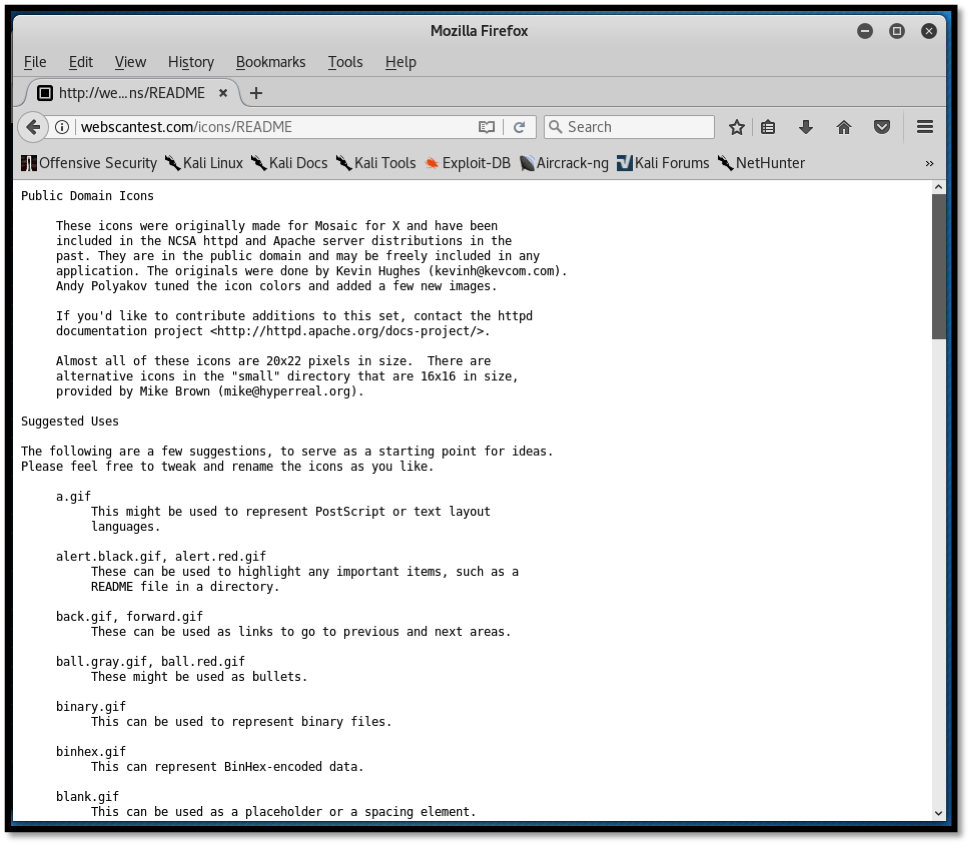
Task: Open the Bookmarks menu
Action: pyautogui.click(x=271, y=62)
